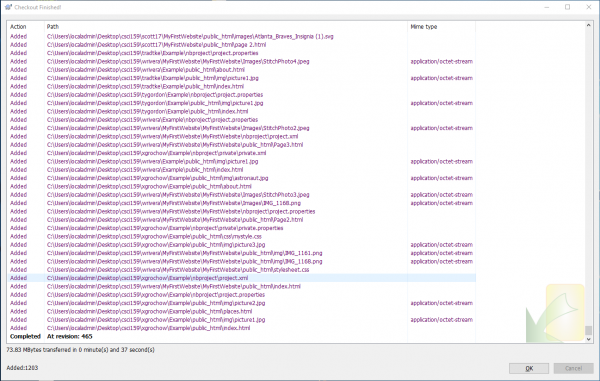The image size is (600, 381).
Task: Click highlighted xgrochow project.xml row
Action: click(242, 278)
